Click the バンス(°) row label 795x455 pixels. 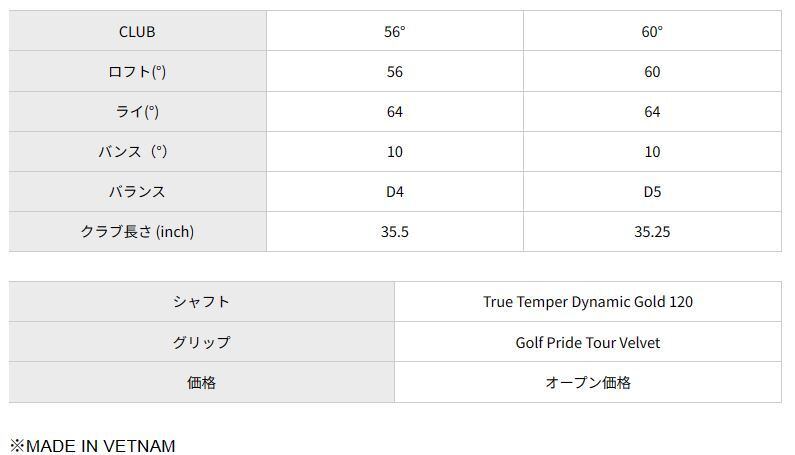(x=137, y=151)
